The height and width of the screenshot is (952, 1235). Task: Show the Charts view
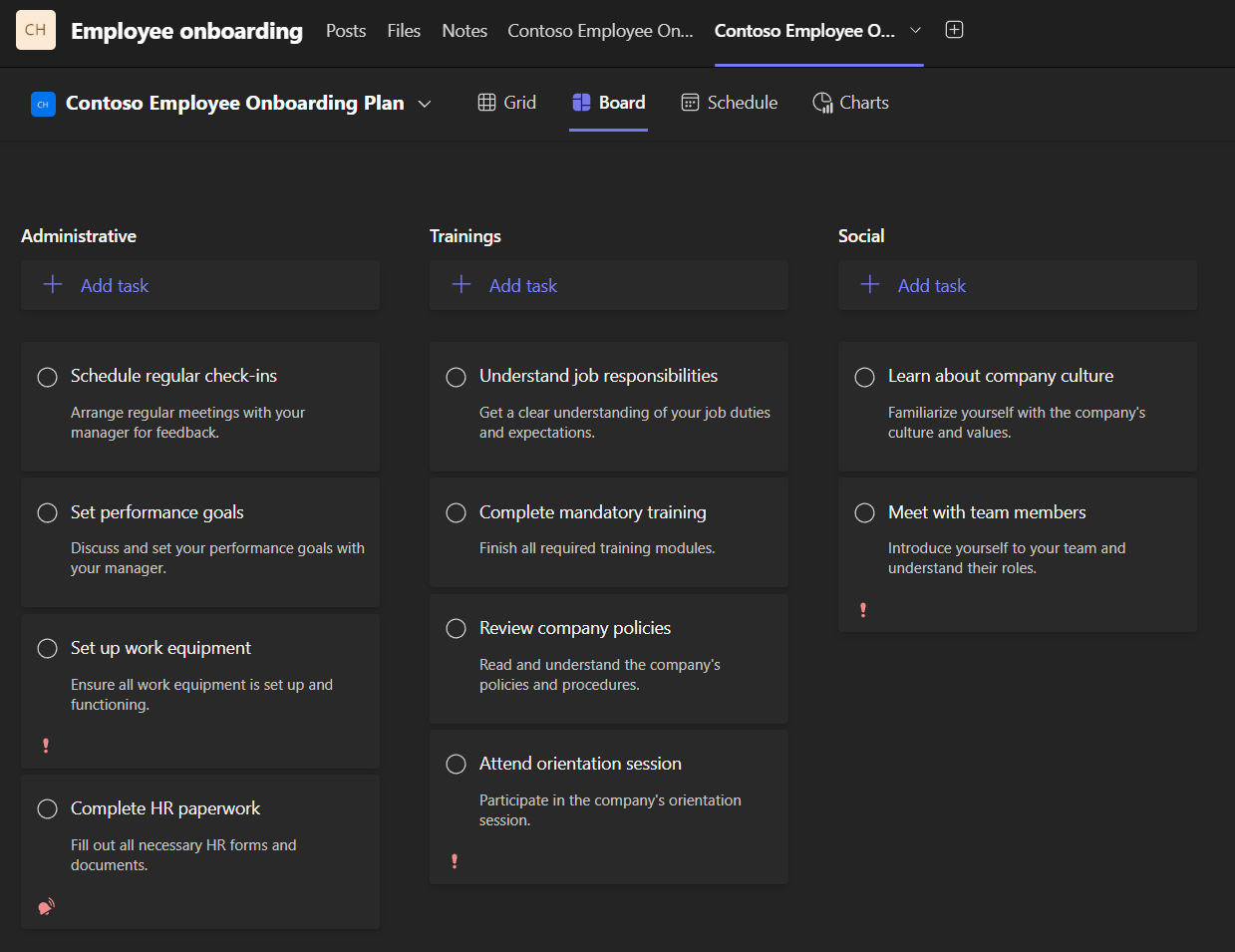click(x=850, y=103)
